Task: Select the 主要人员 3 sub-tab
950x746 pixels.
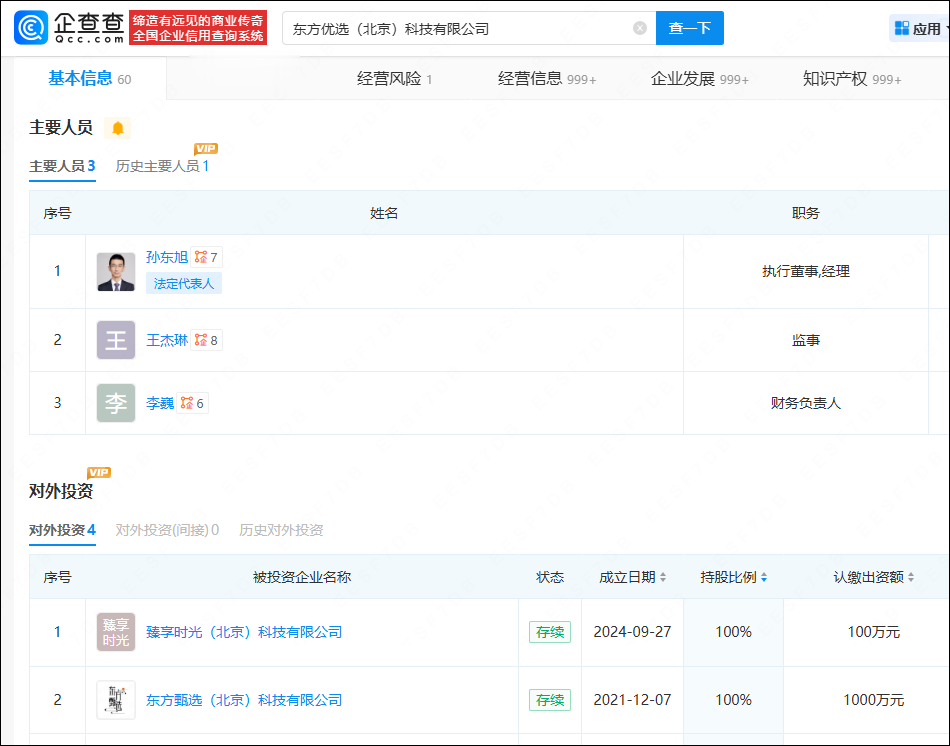Action: pyautogui.click(x=62, y=166)
